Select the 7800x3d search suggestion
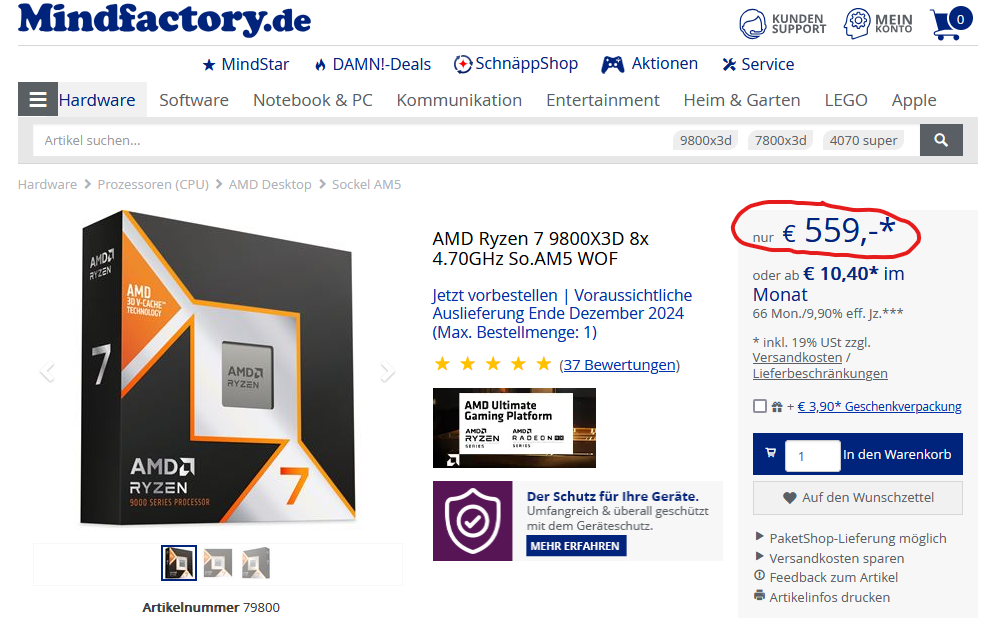 click(780, 140)
